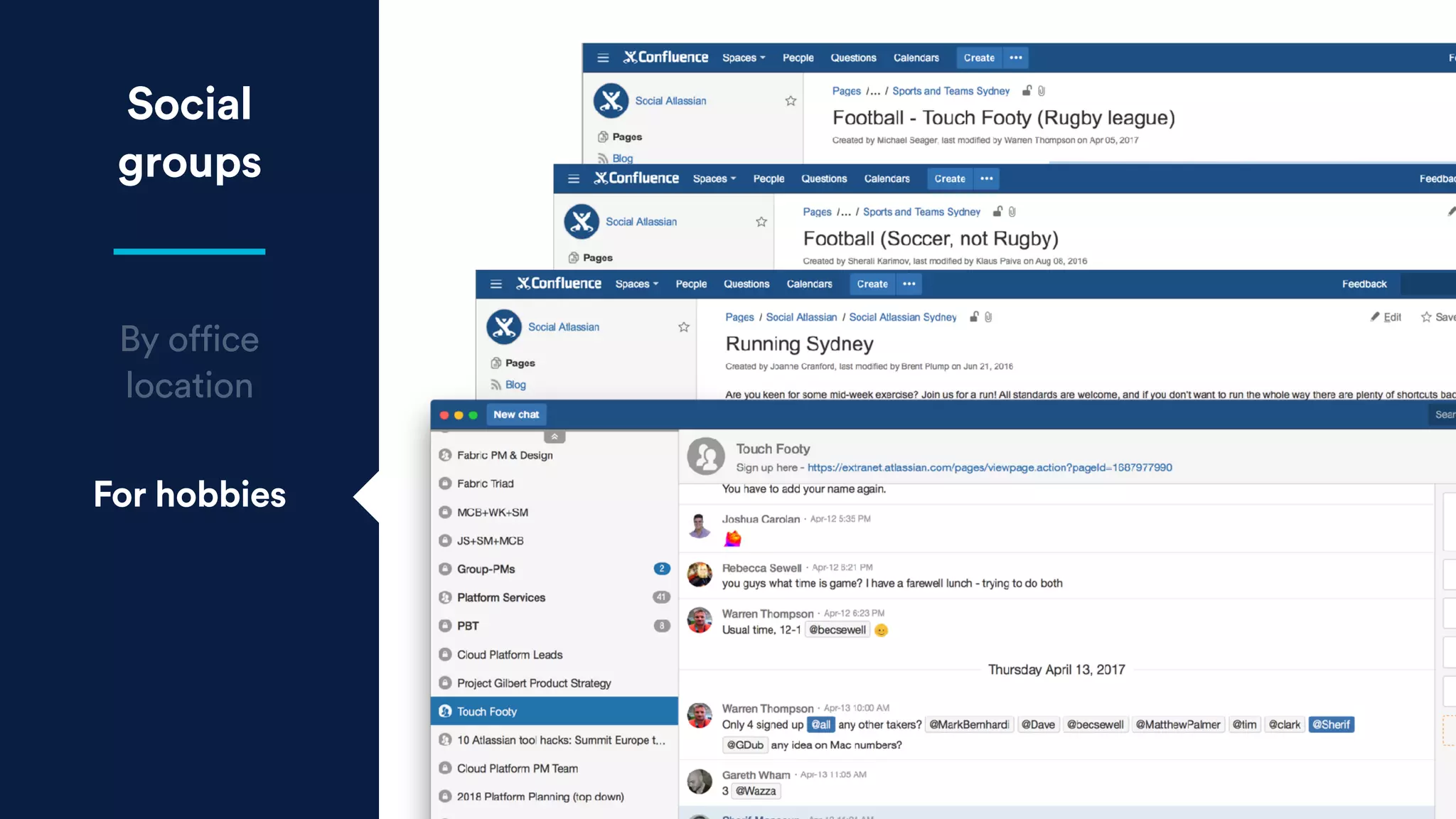Click the Feedback button in the Running Sydney Confluence header

coord(1364,284)
